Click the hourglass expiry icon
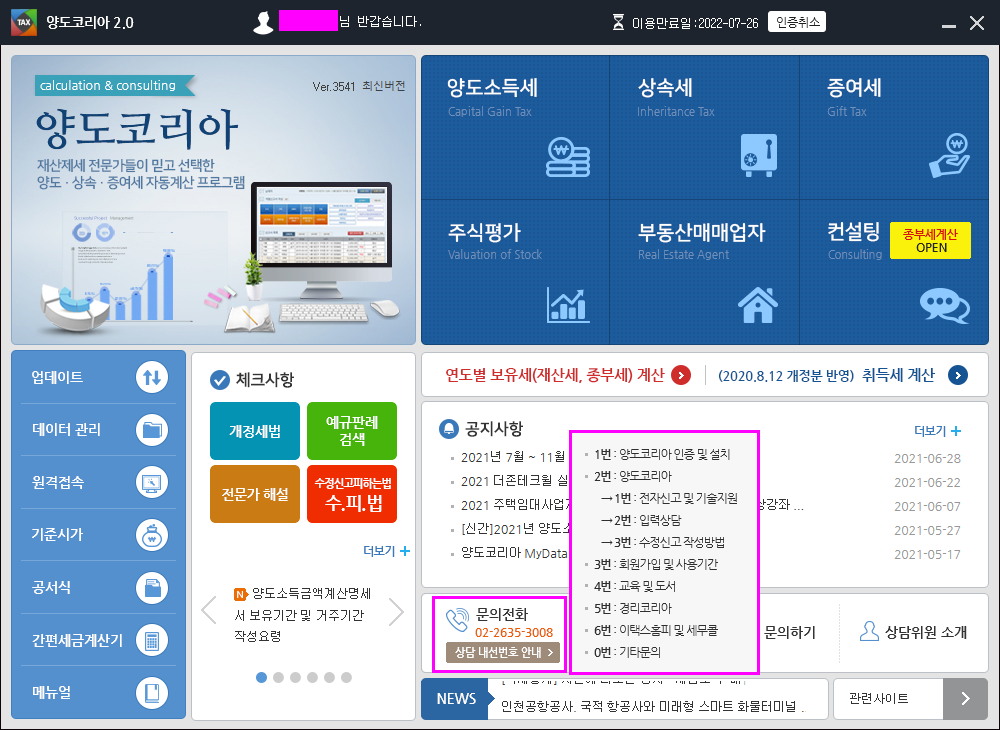This screenshot has width=1000, height=730. tap(618, 23)
